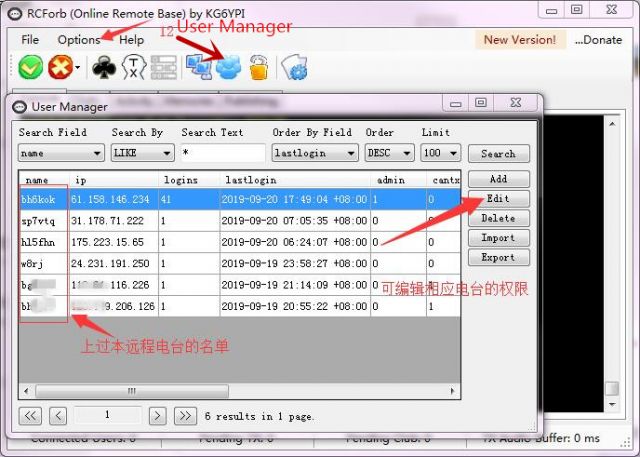Click the Edit button
This screenshot has height=457, width=640.
(x=499, y=199)
